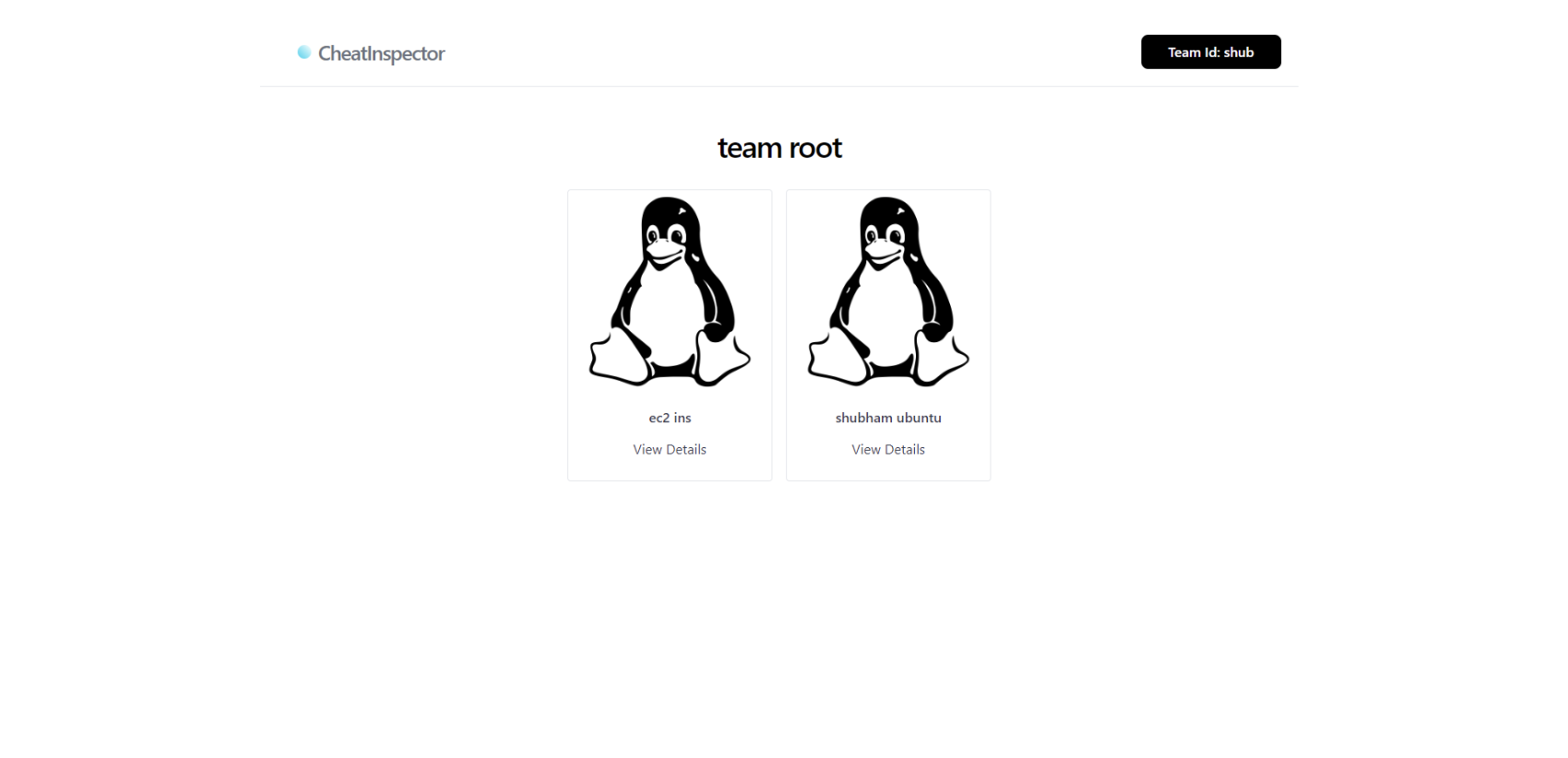The image size is (1568, 758).
Task: Open View Details for shubham ubuntu
Action: [888, 449]
